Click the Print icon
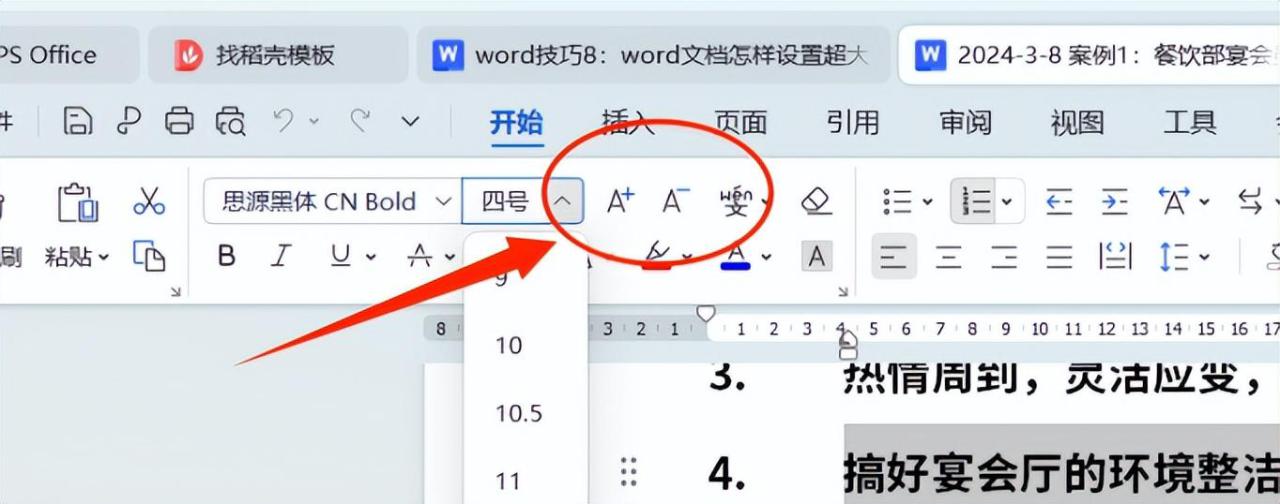The image size is (1280, 504). 180,121
